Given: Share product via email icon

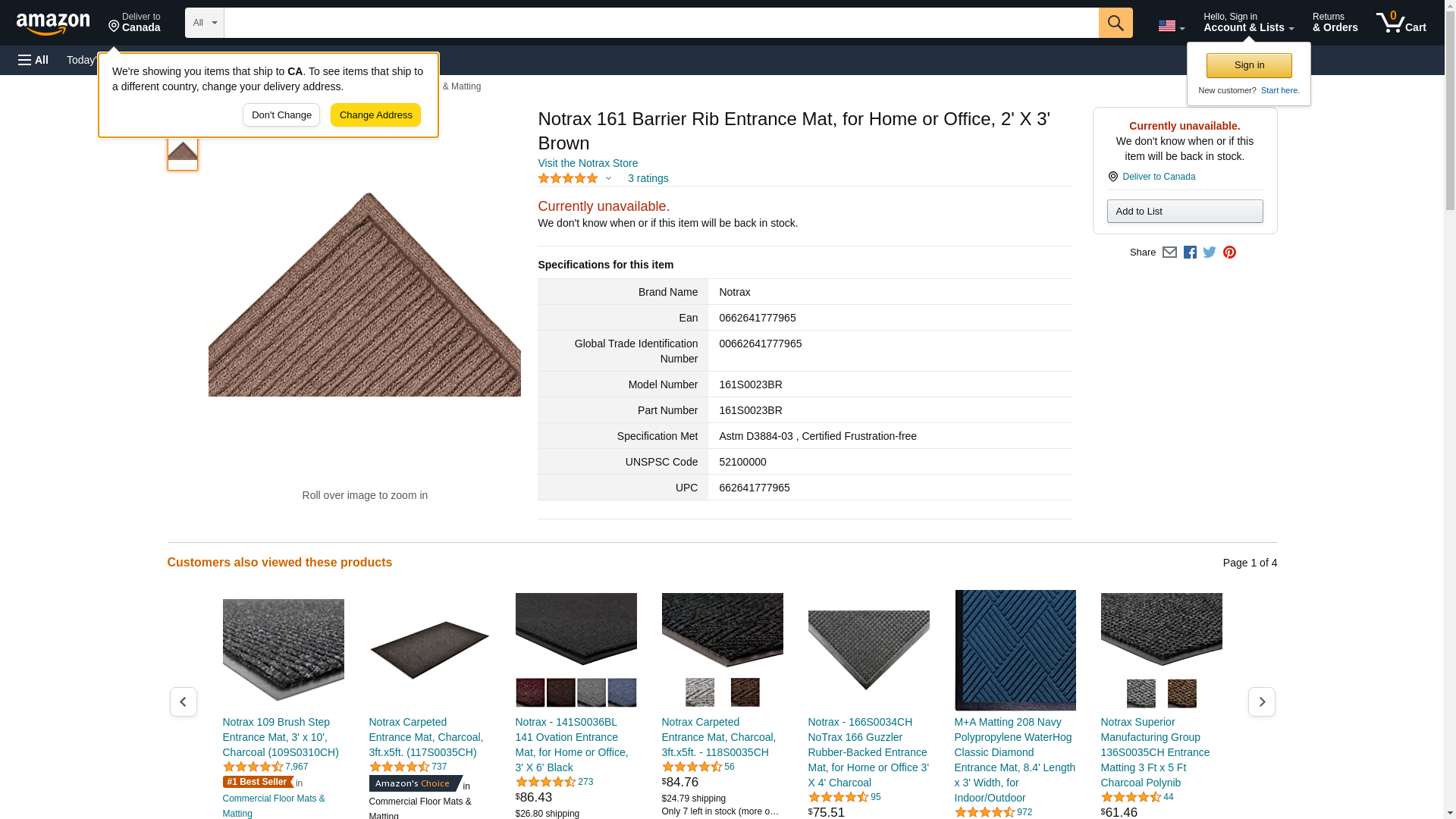Looking at the screenshot, I should click(x=1169, y=253).
